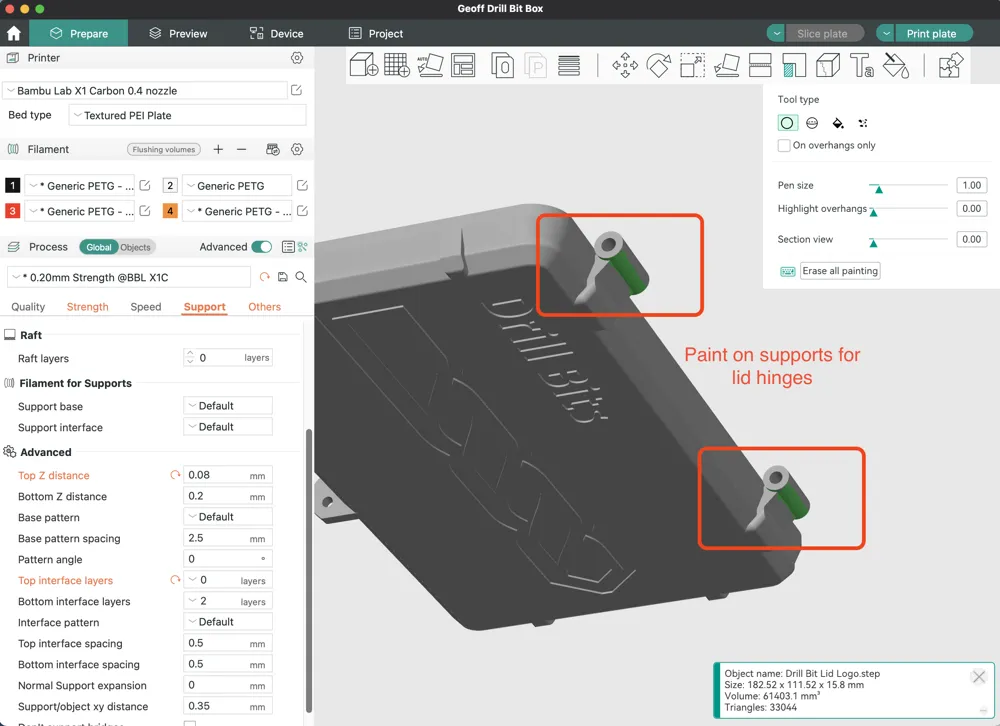Reset Top Z distance to default
Image resolution: width=1000 pixels, height=726 pixels.
[x=175, y=475]
